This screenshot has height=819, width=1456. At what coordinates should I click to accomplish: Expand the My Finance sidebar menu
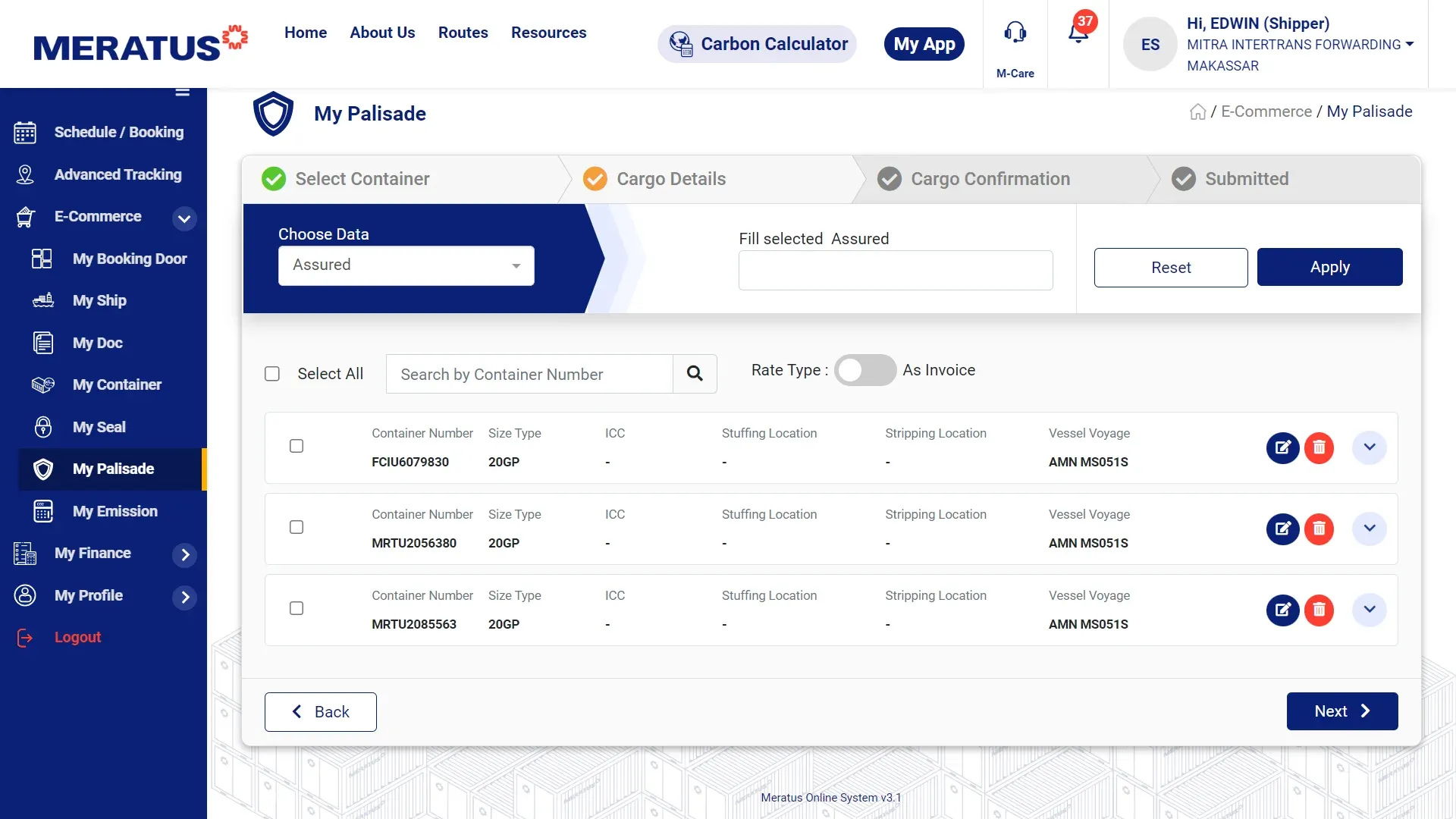184,554
